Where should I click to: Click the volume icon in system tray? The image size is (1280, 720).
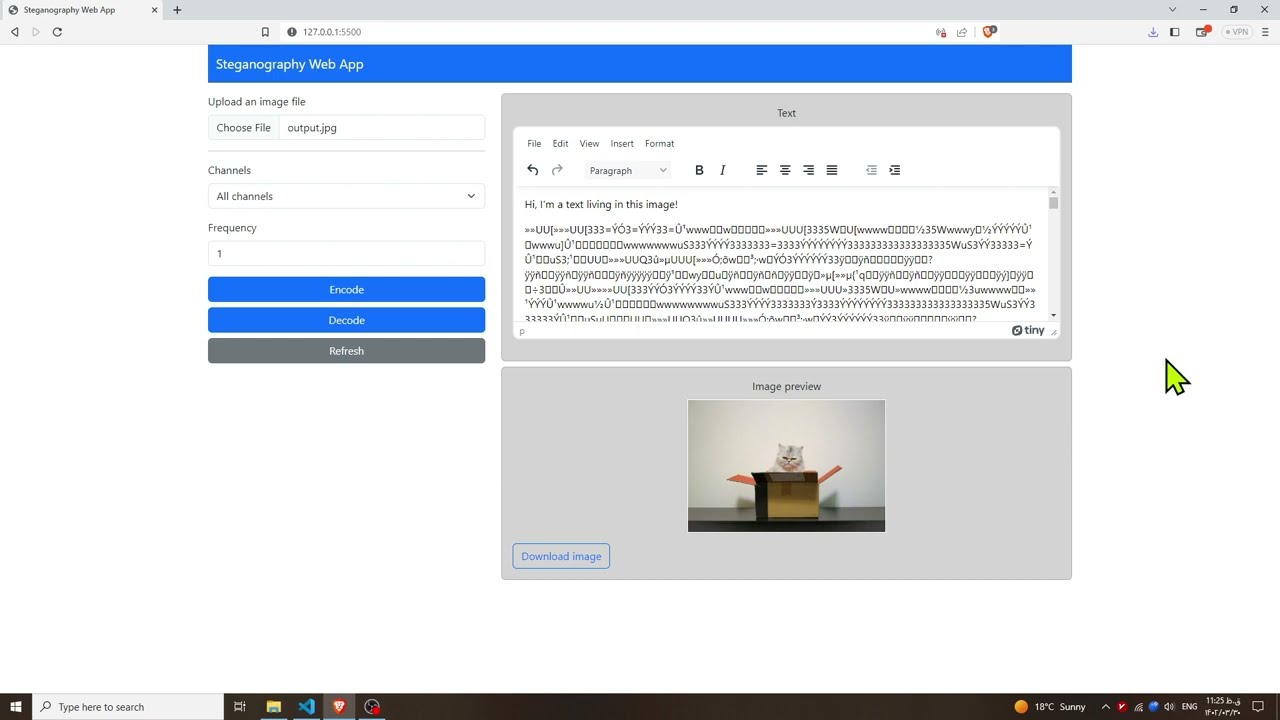(x=1169, y=707)
